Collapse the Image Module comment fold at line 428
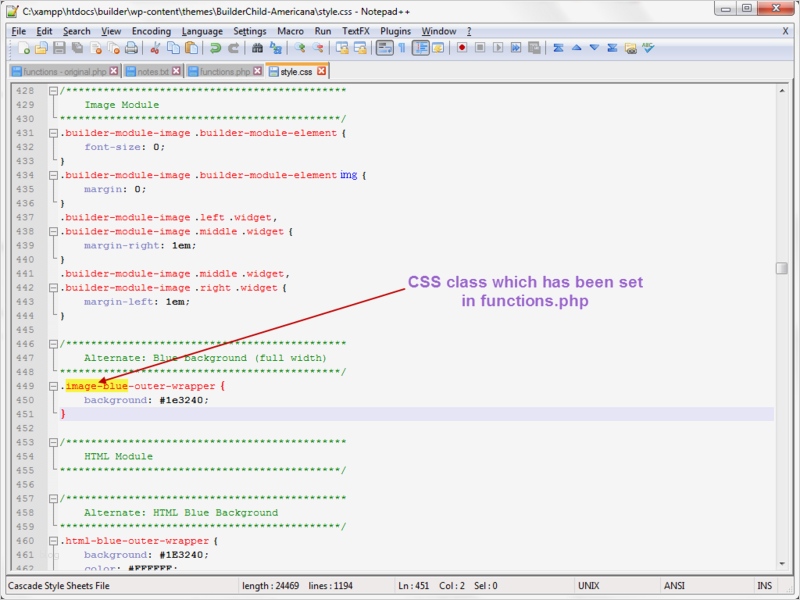Screen dimensions: 800x600 [x=53, y=91]
